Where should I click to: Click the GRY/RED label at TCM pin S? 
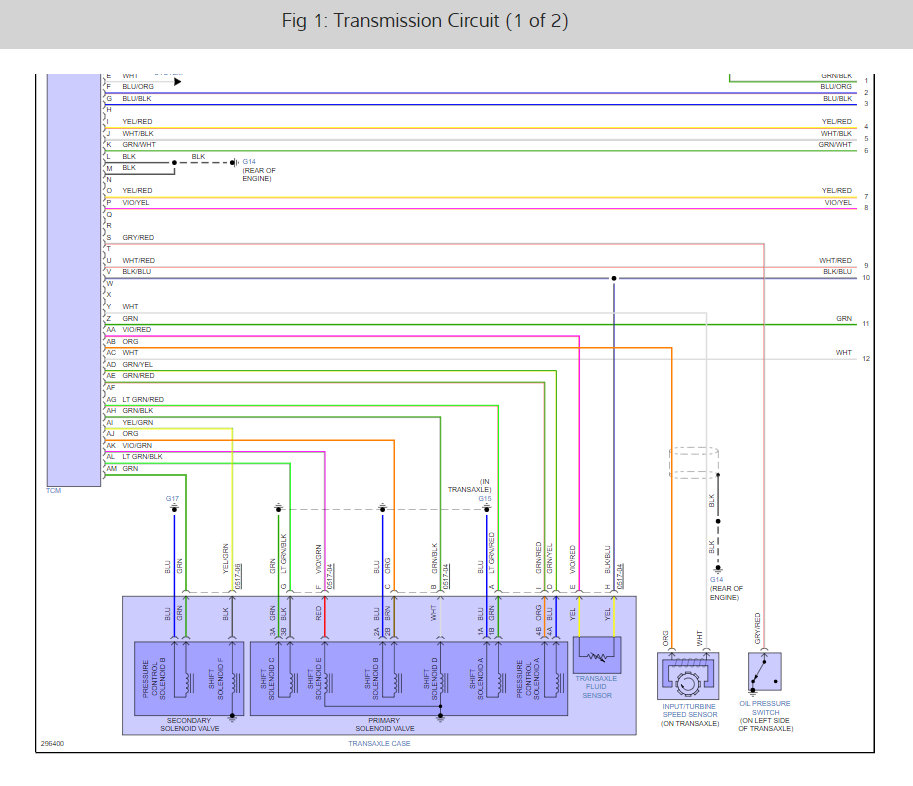pos(138,238)
